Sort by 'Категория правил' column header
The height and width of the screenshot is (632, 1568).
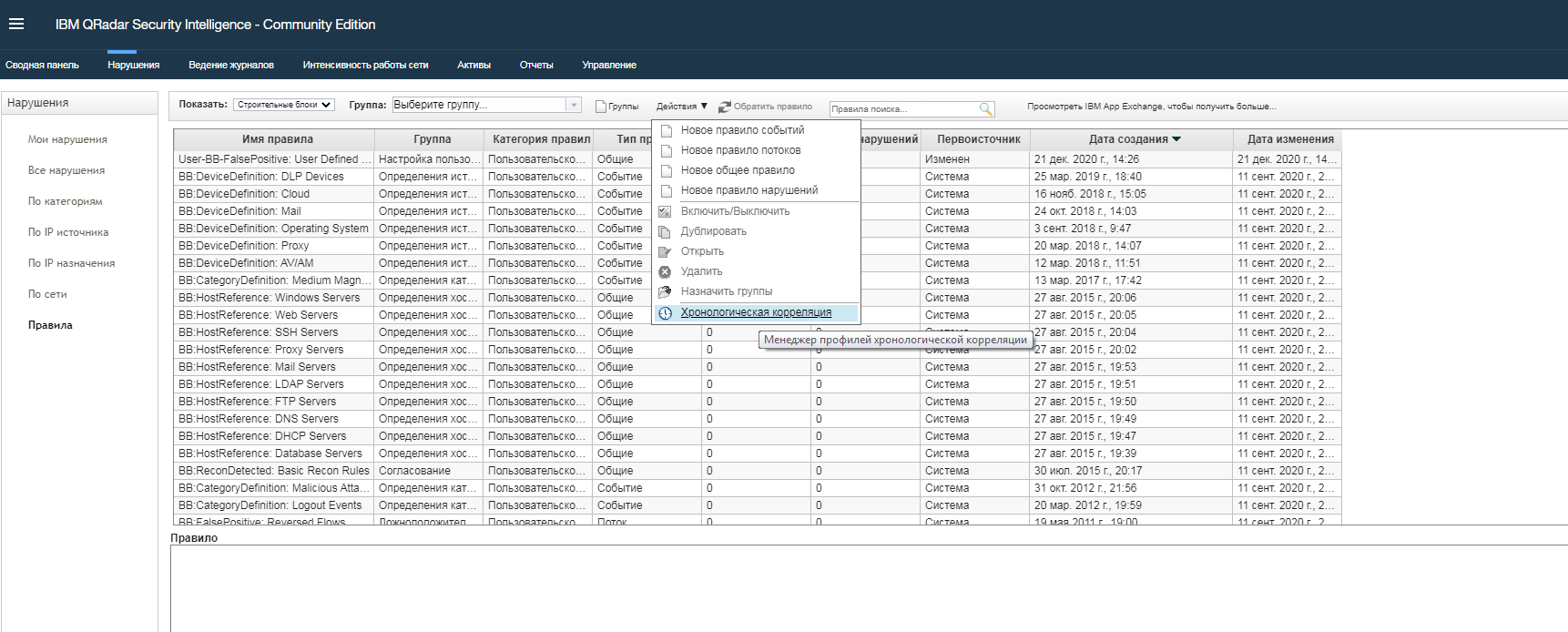[538, 139]
